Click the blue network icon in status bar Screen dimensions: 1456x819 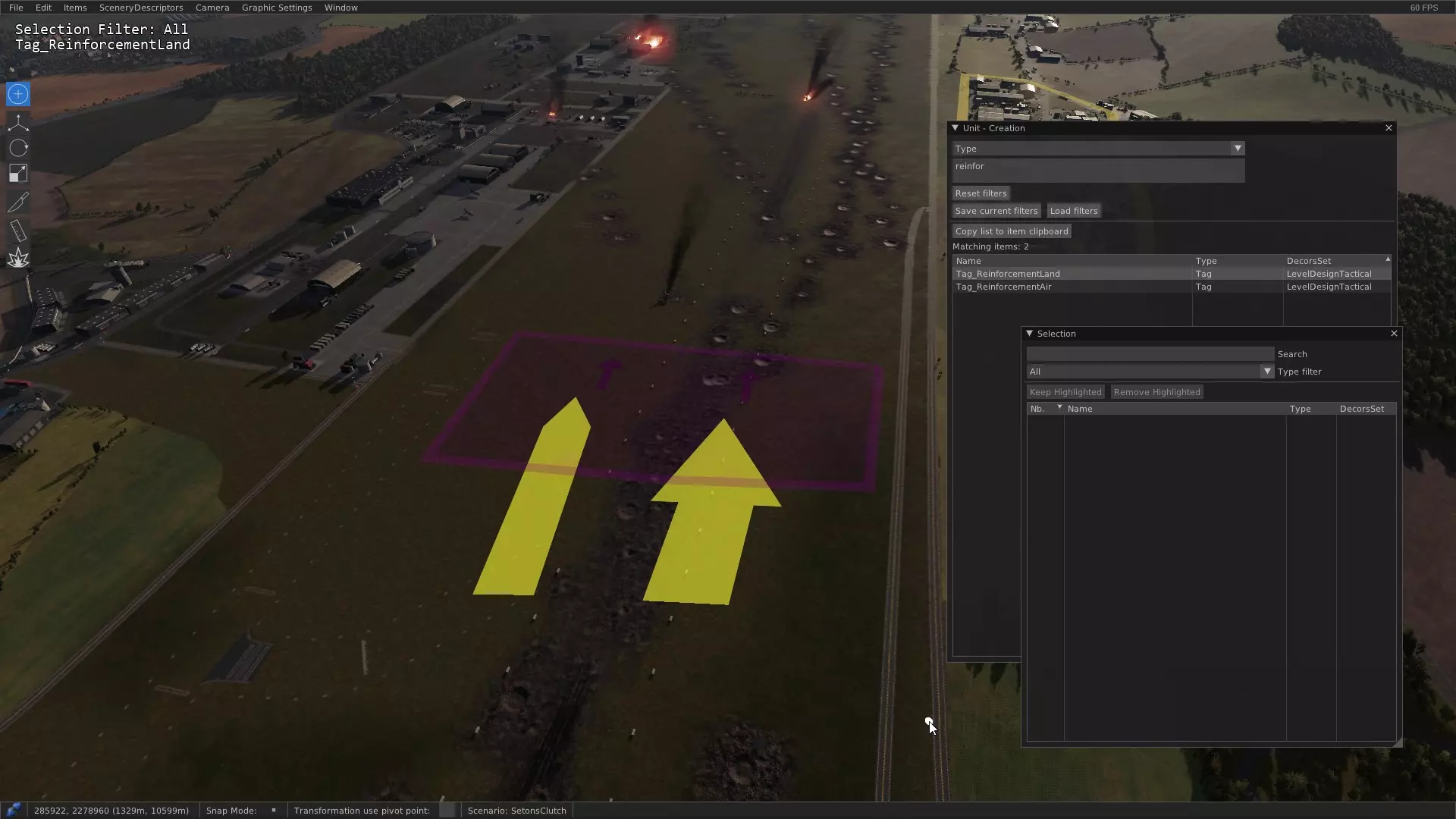tap(13, 810)
